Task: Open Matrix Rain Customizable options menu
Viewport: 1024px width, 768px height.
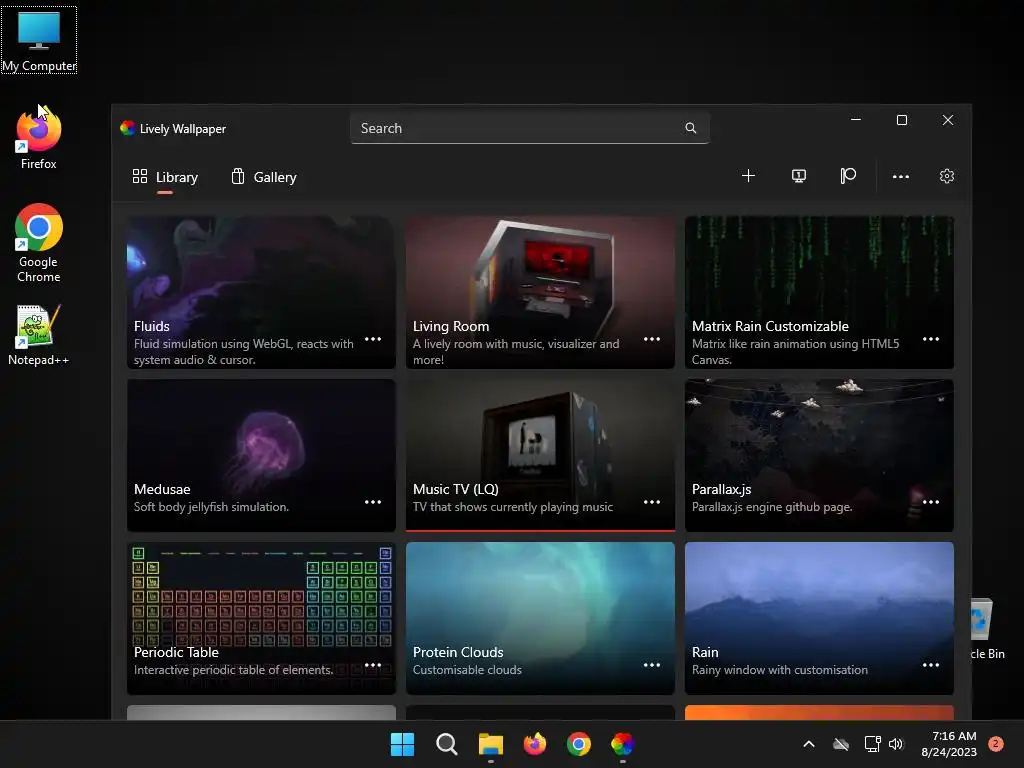Action: 931,339
